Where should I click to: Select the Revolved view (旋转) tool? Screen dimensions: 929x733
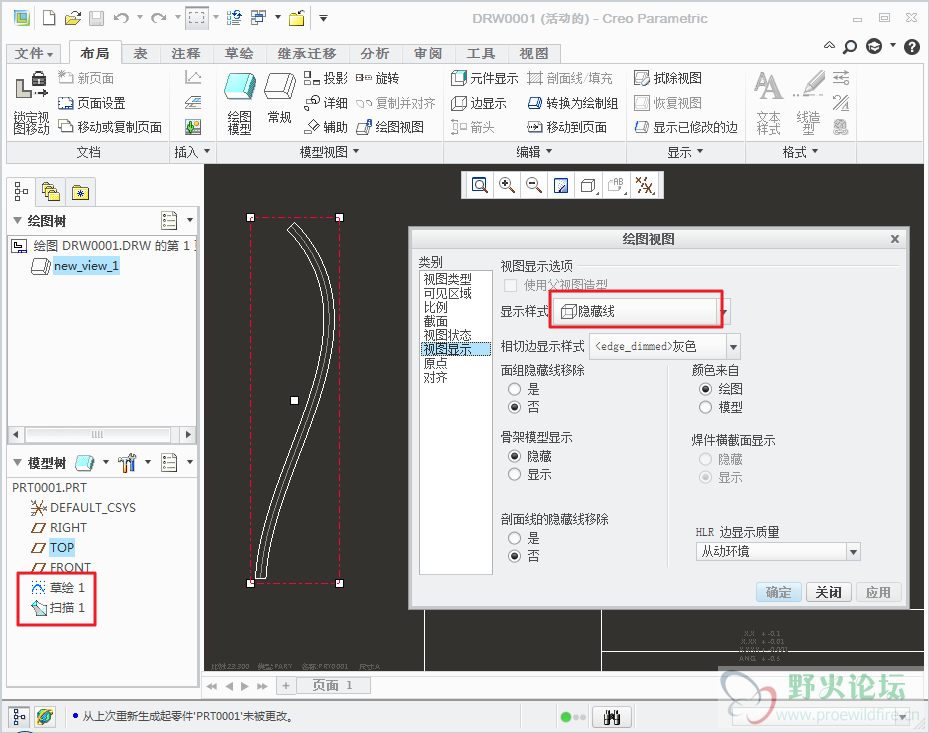377,78
